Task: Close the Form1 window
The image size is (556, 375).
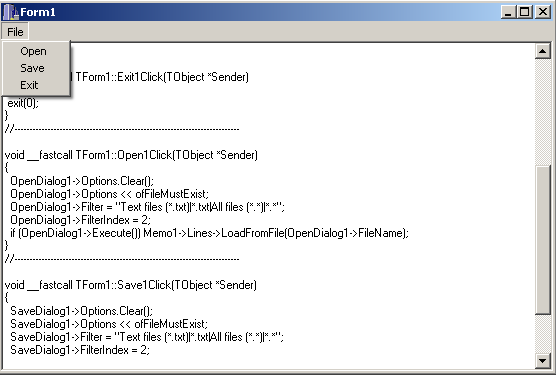Action: click(x=543, y=12)
